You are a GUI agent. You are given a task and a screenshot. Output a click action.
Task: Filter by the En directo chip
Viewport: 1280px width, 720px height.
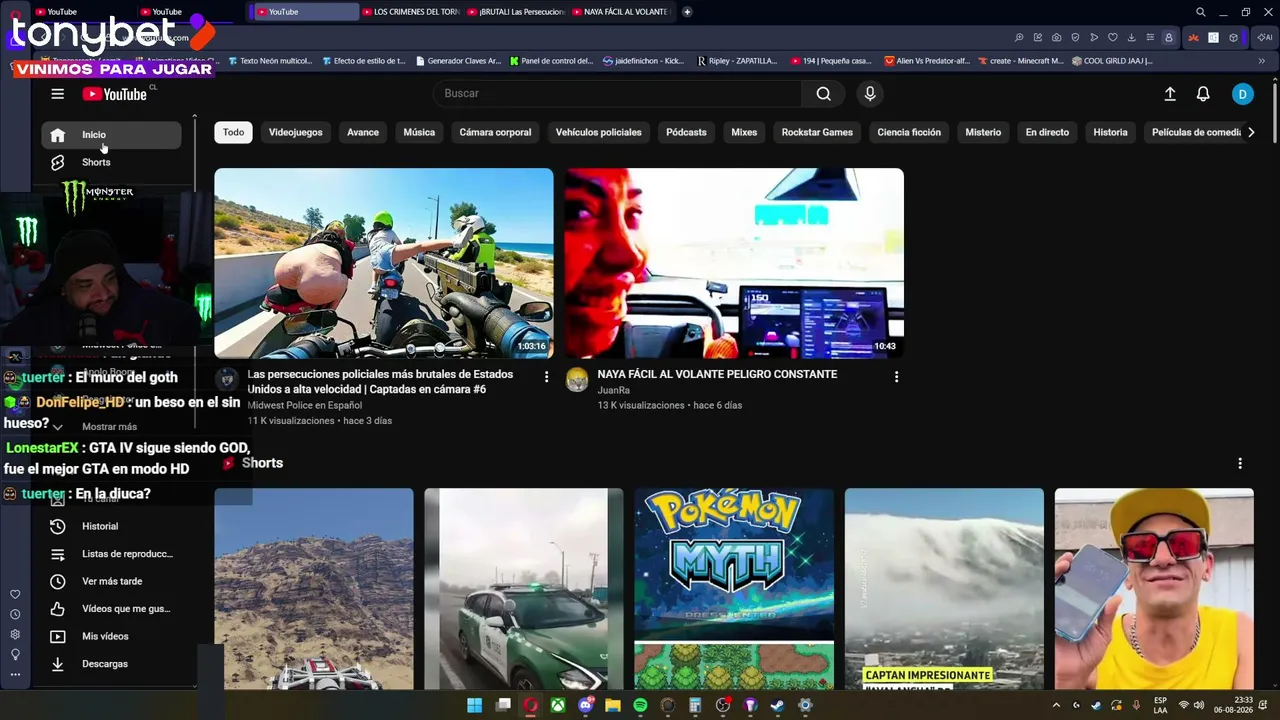point(1047,132)
